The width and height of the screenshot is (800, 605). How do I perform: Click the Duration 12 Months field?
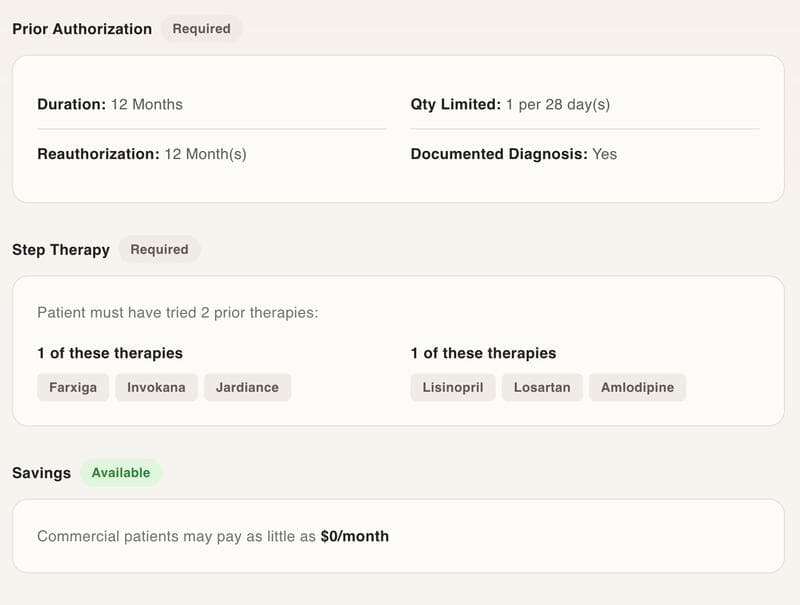click(x=110, y=104)
